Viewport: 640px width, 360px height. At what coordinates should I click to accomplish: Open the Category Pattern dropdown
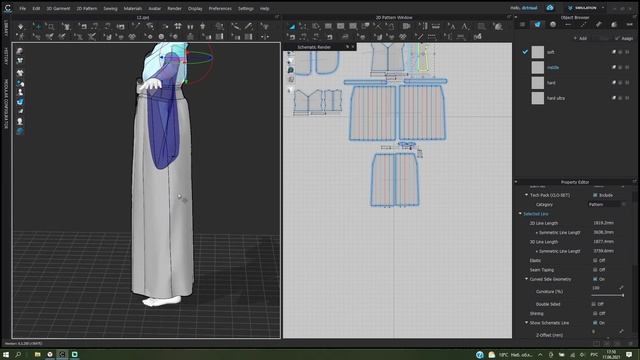point(607,204)
